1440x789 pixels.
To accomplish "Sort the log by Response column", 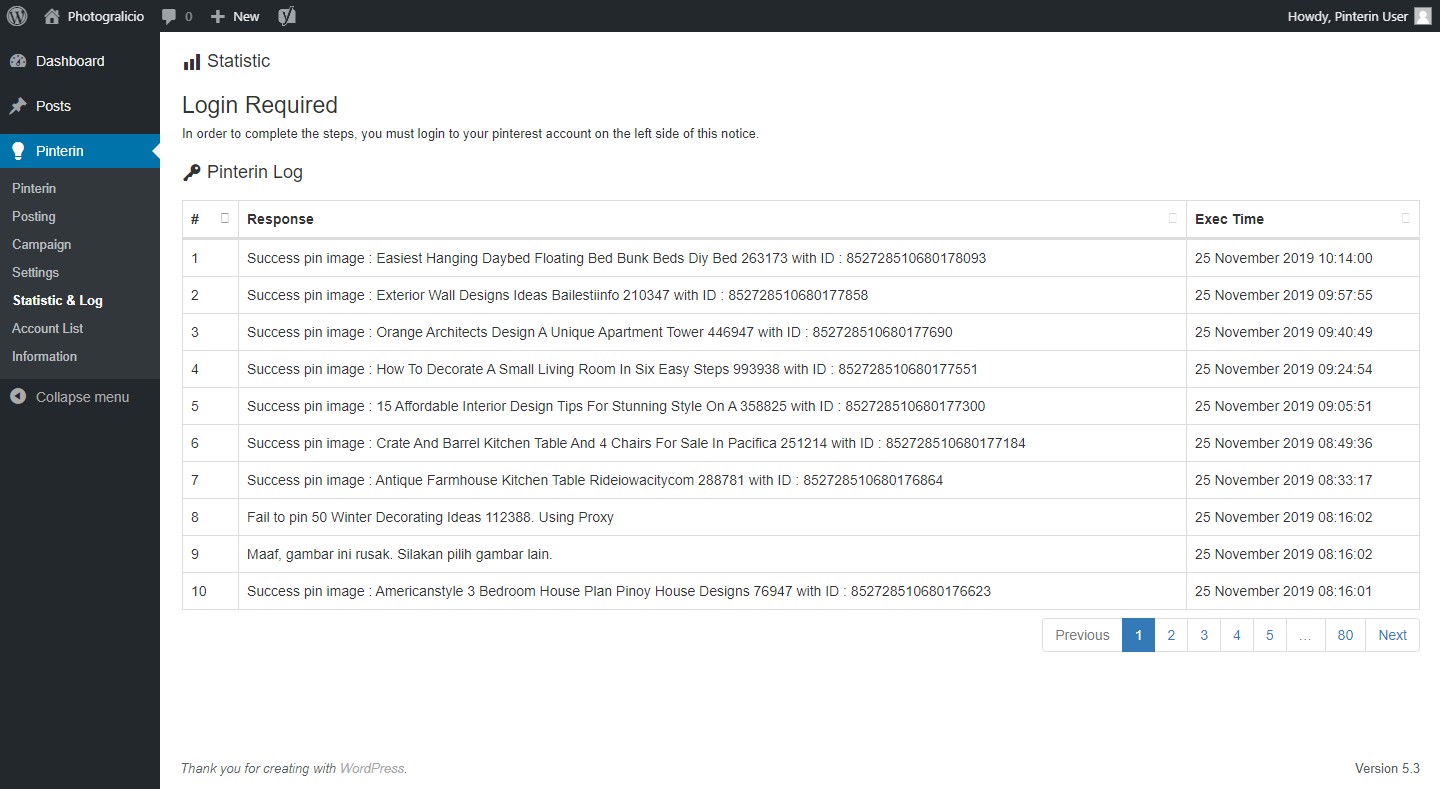I will (712, 219).
